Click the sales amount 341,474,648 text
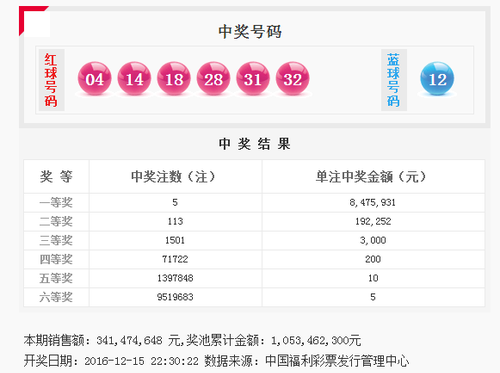 tap(129, 340)
